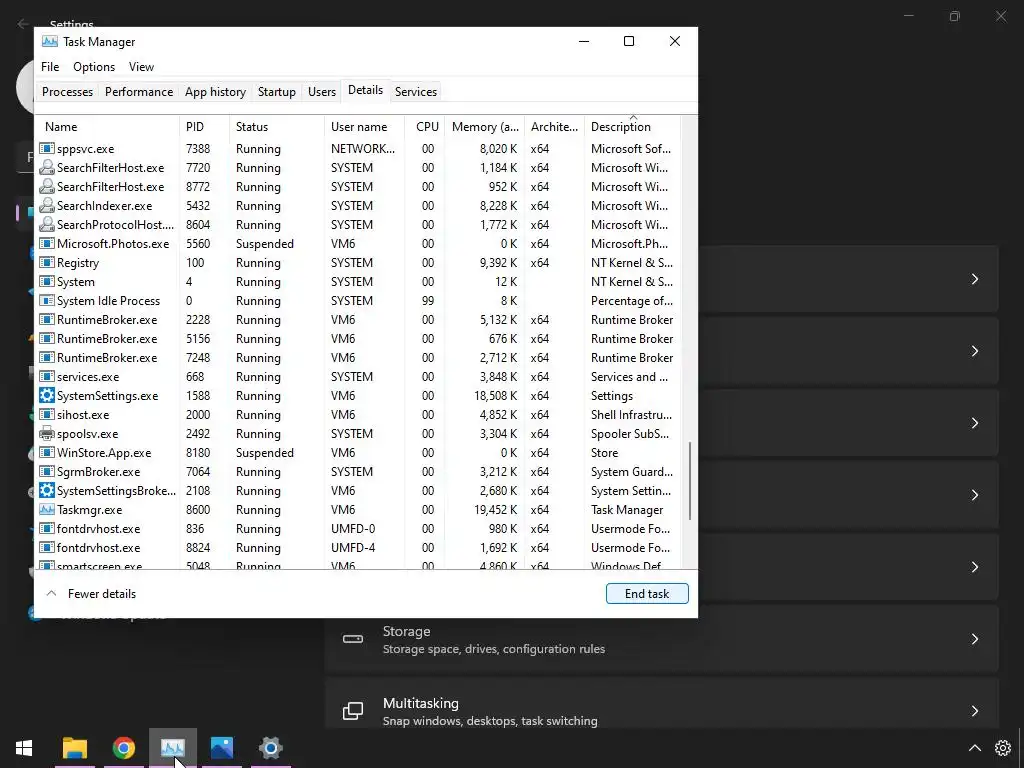The height and width of the screenshot is (768, 1024).
Task: Click the Suspended status of WinStore.App.exe
Action: coord(264,453)
